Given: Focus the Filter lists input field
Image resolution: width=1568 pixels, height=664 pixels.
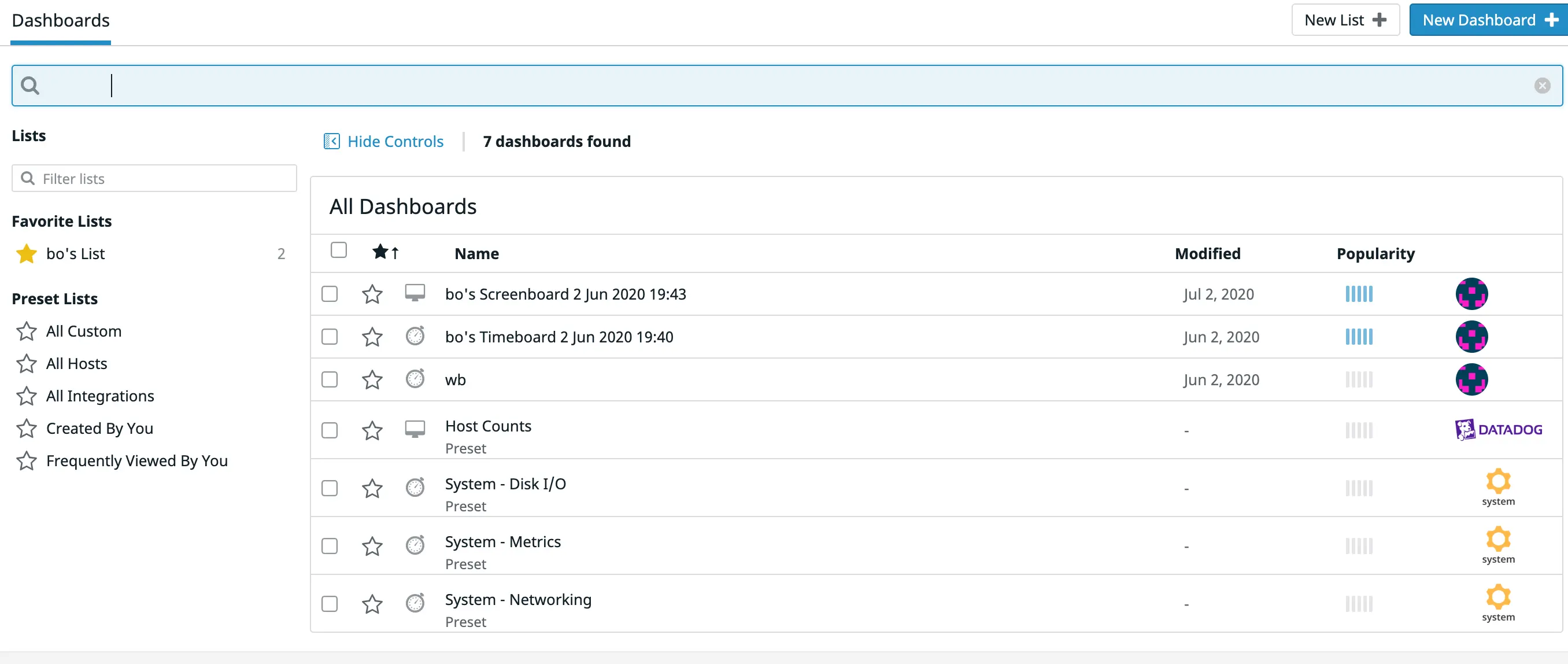Looking at the screenshot, I should (154, 179).
